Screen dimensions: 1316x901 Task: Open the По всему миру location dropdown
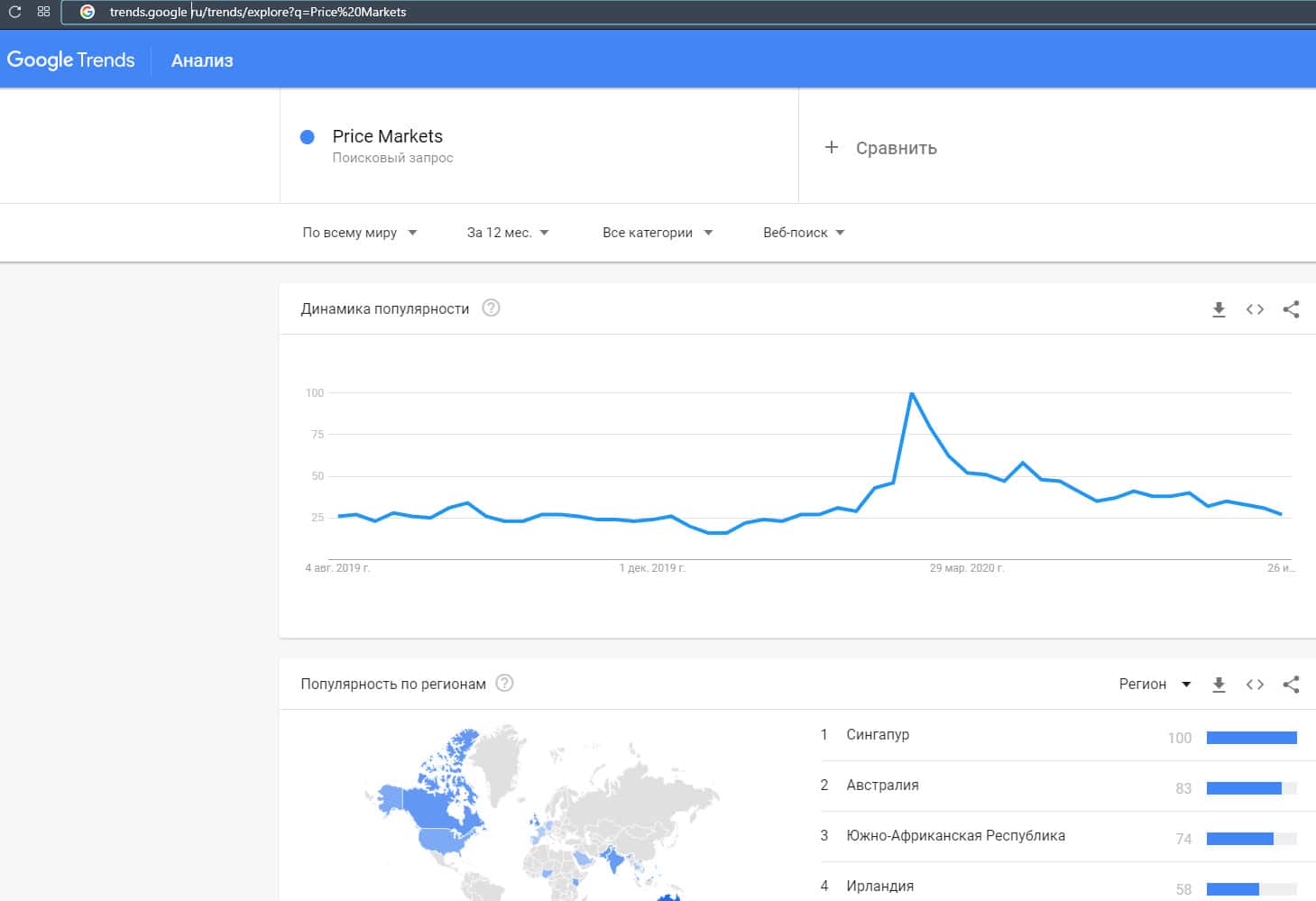pyautogui.click(x=359, y=233)
